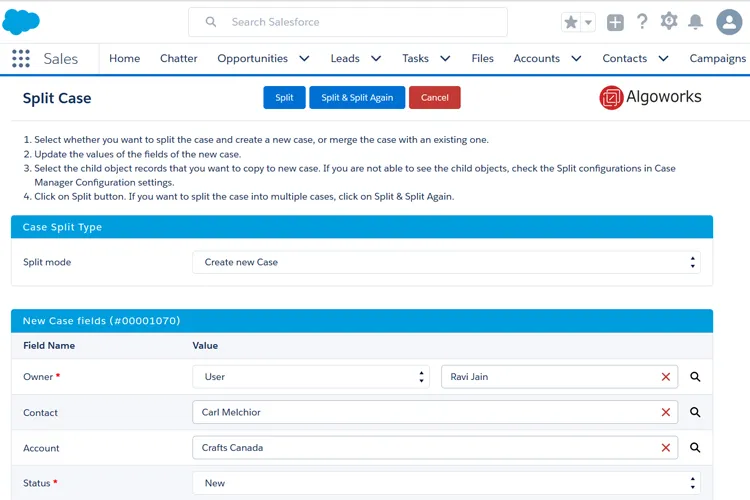Open the Opportunities tab

[x=253, y=58]
